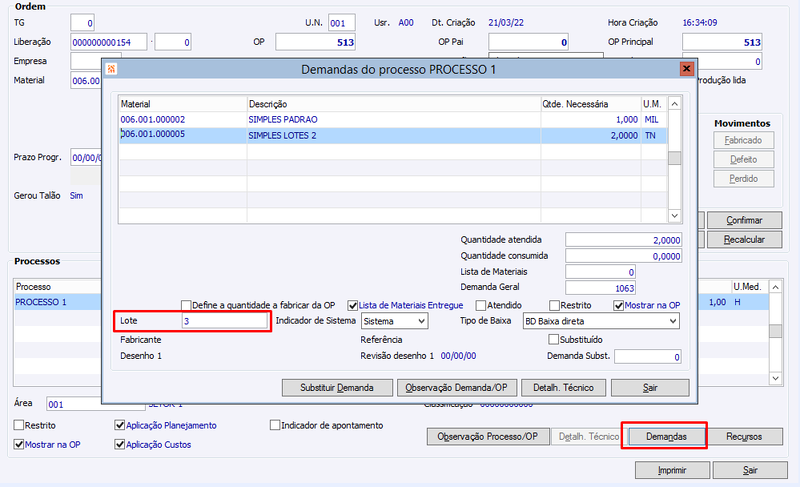Toggle Define a quantidade a fabricar da OP
Screen dimensions: 800x487
coord(186,305)
